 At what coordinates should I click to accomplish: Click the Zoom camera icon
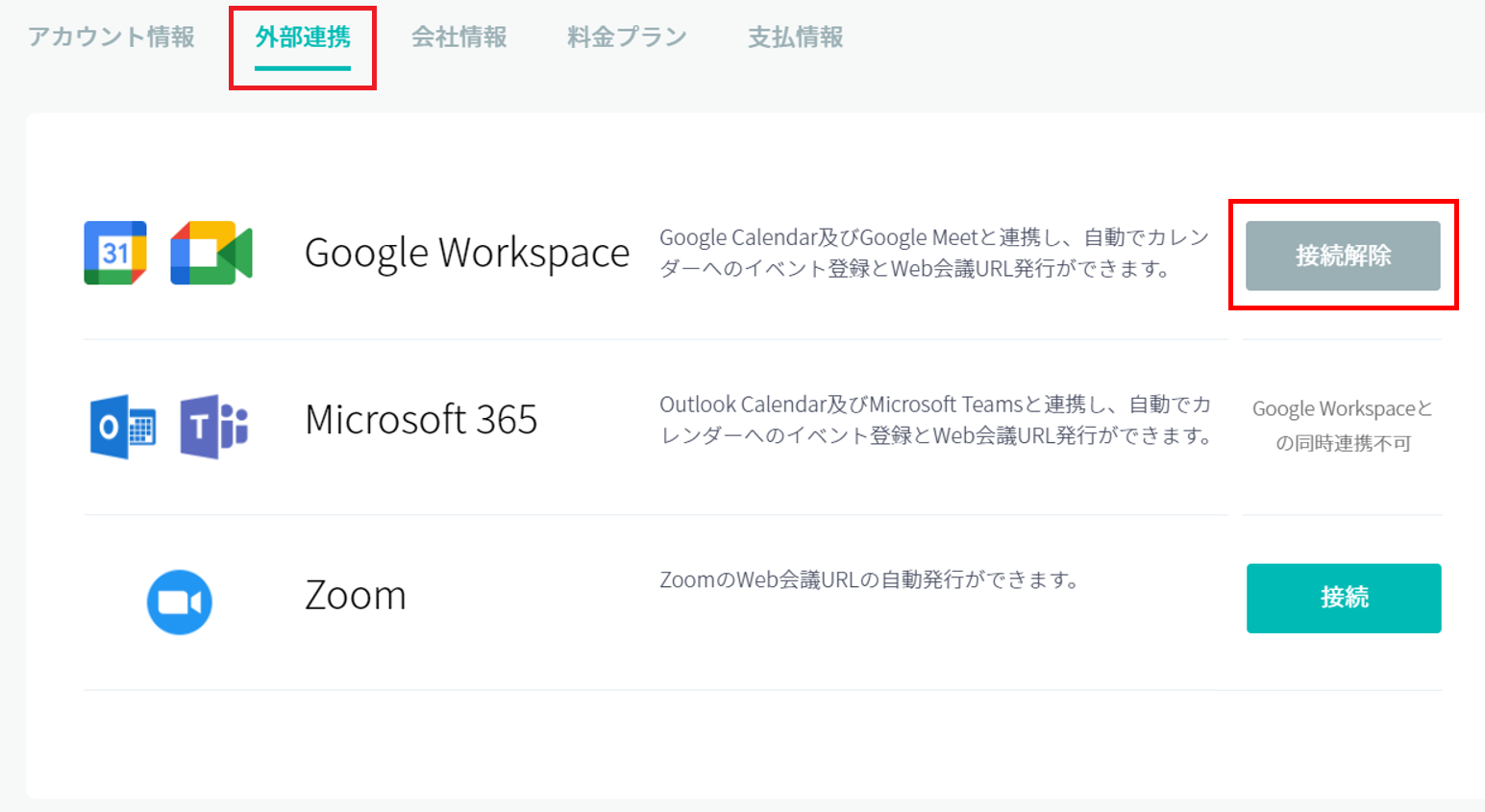coord(180,602)
